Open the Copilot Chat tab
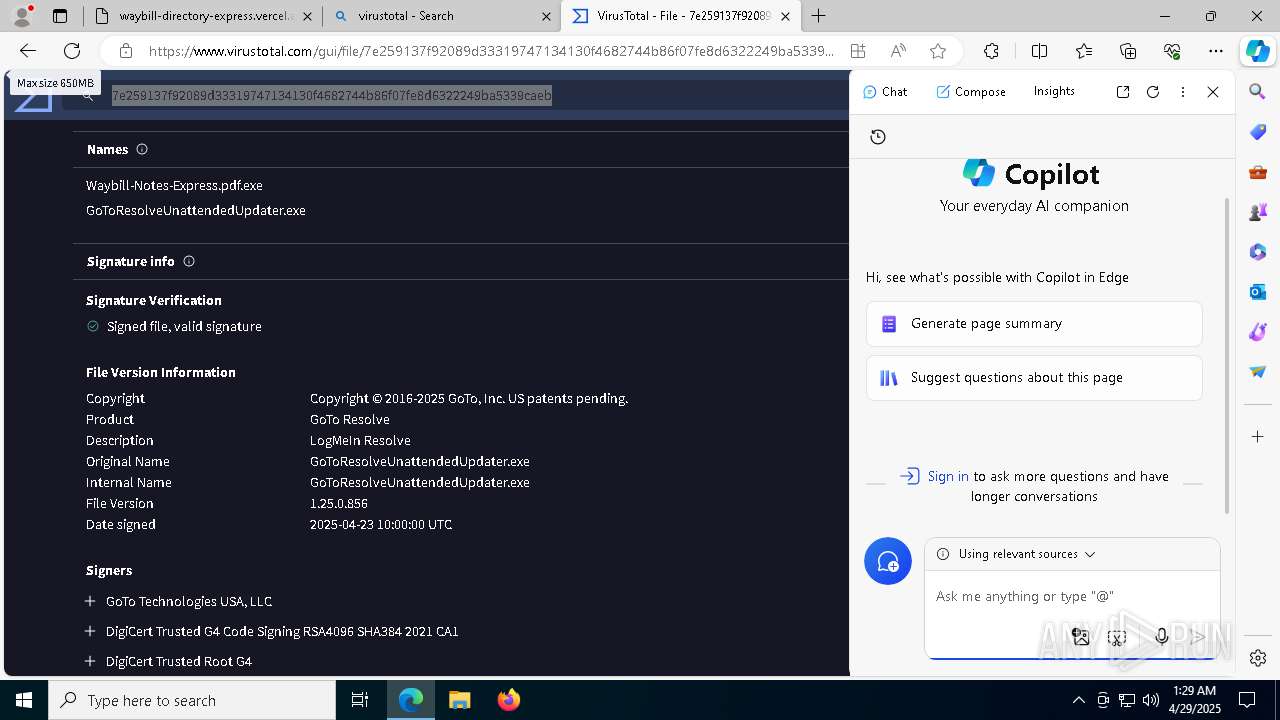The width and height of the screenshot is (1280, 720). pos(885,91)
